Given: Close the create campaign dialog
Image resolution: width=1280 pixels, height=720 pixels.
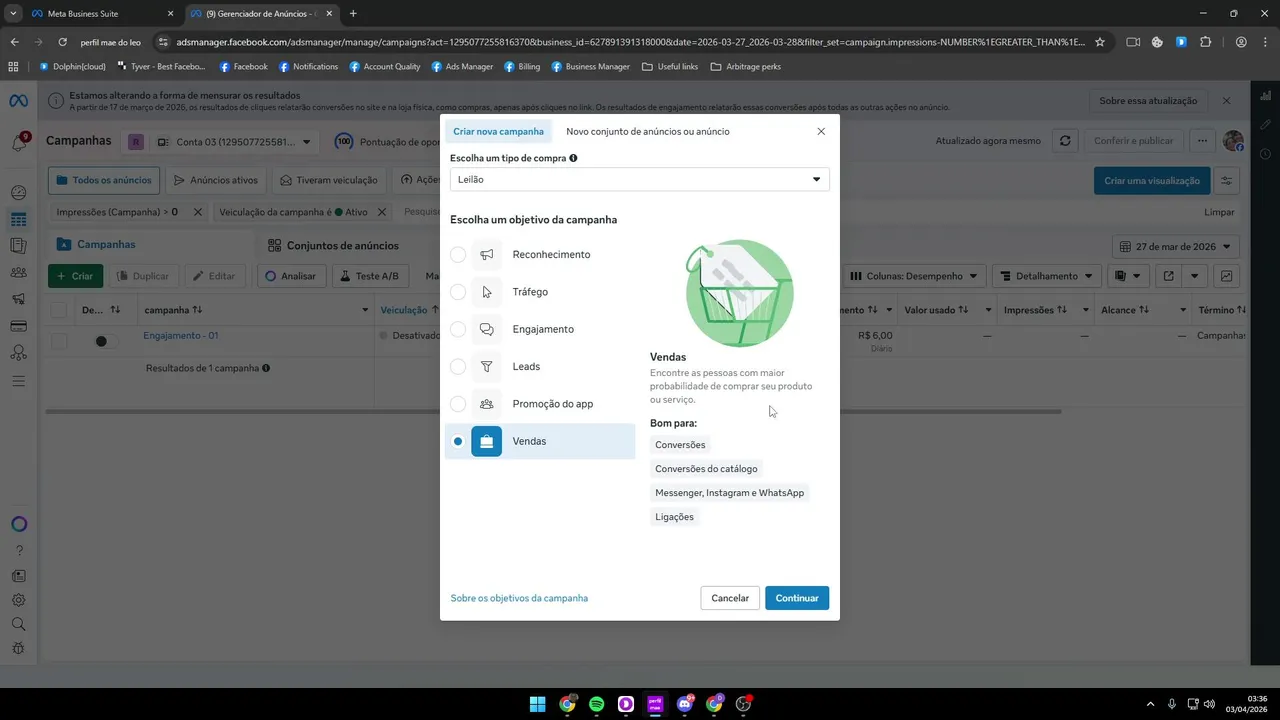Looking at the screenshot, I should click(x=821, y=131).
